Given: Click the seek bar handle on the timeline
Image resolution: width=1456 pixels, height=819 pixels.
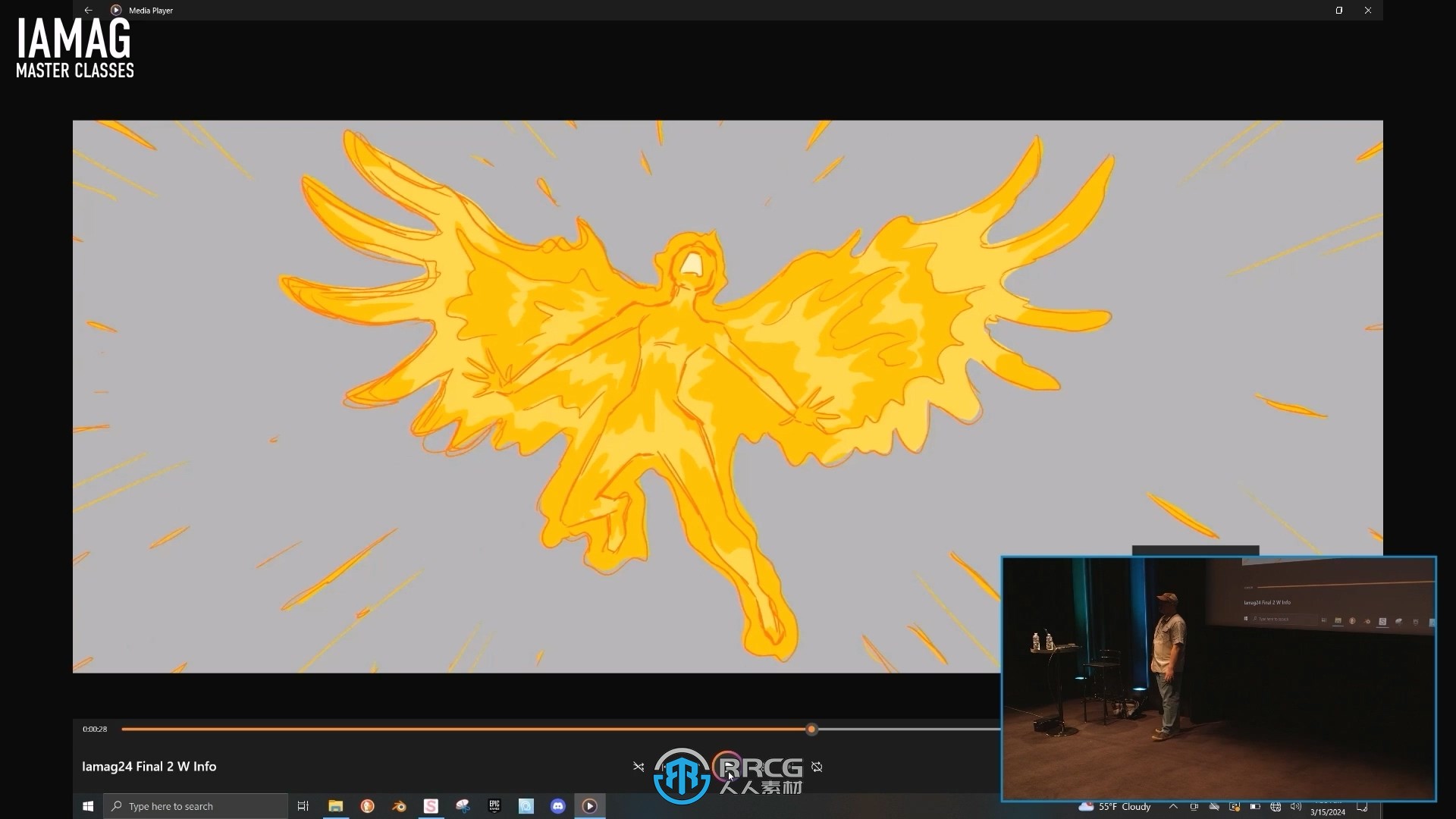Looking at the screenshot, I should (811, 729).
